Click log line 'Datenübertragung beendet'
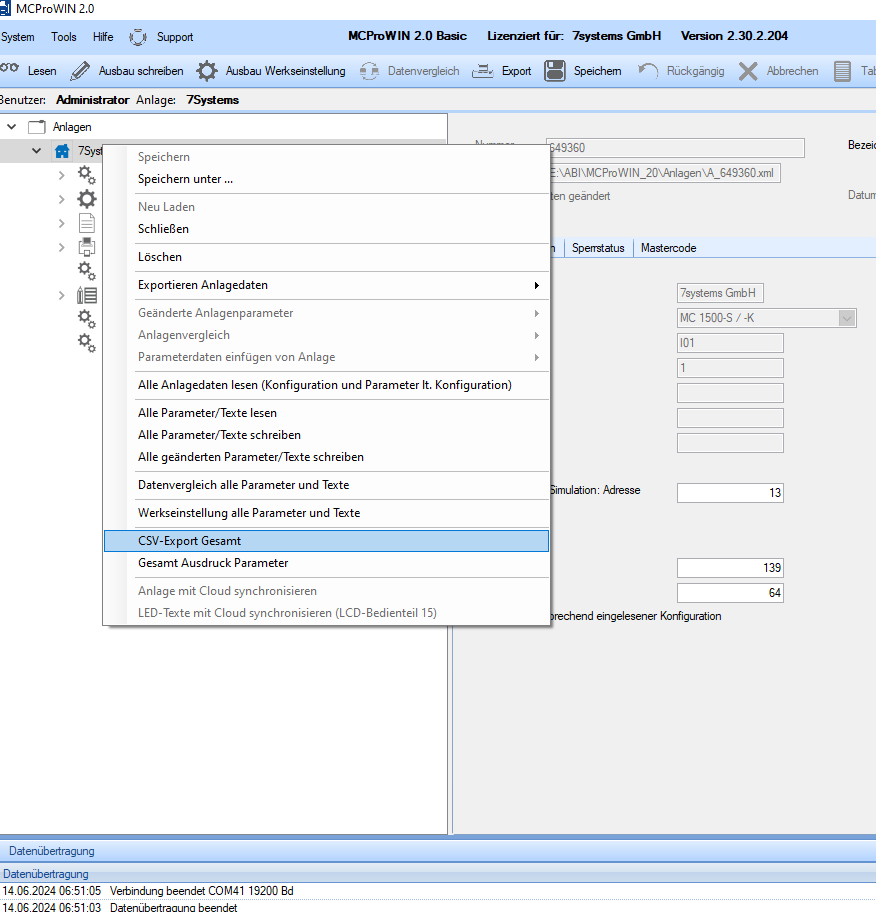 pos(173,907)
